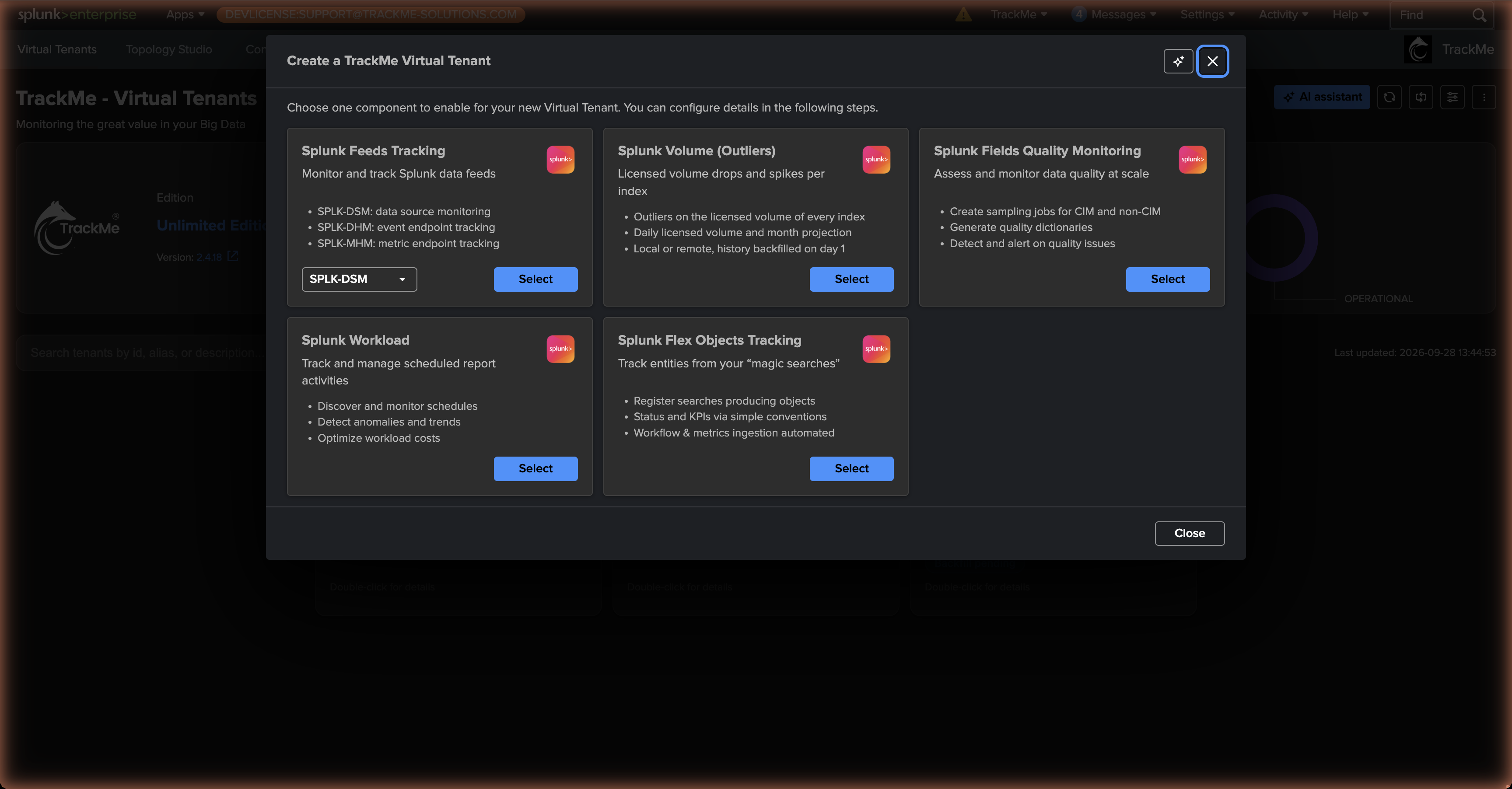Select the Splunk Feeds Tracking component

(535, 279)
